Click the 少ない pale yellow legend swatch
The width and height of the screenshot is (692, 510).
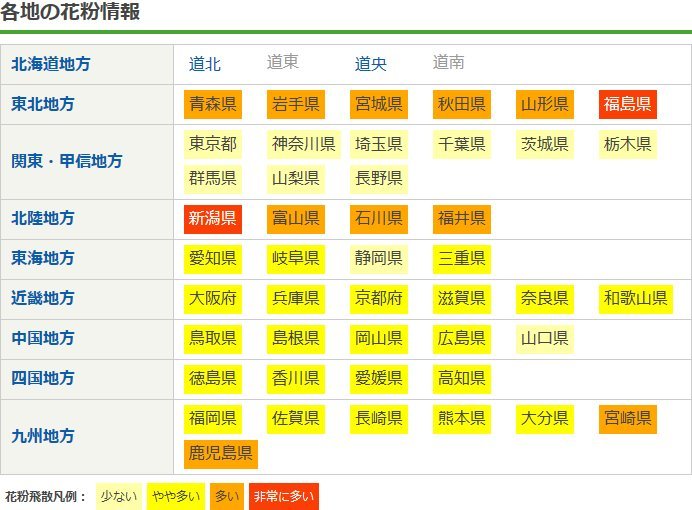[x=118, y=496]
